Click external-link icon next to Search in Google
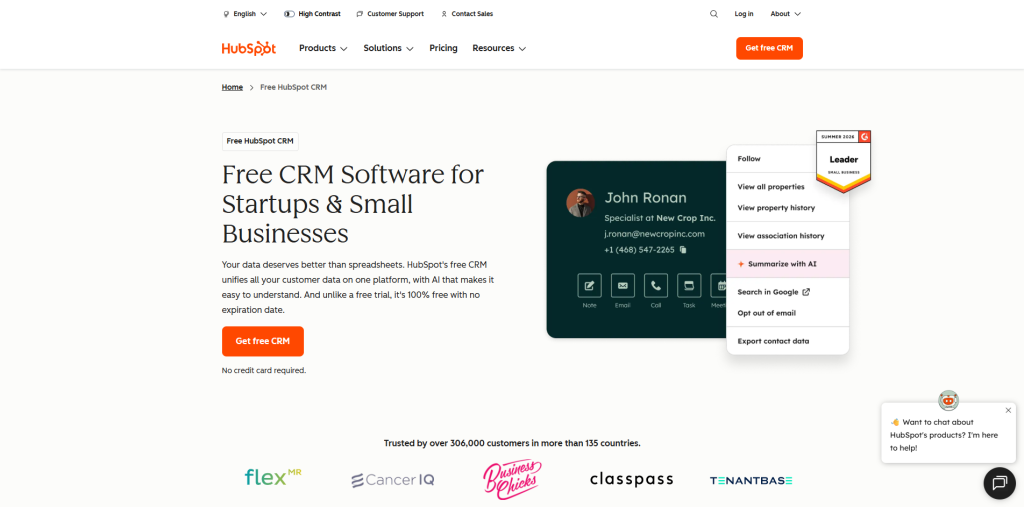This screenshot has width=1024, height=507. [x=806, y=292]
